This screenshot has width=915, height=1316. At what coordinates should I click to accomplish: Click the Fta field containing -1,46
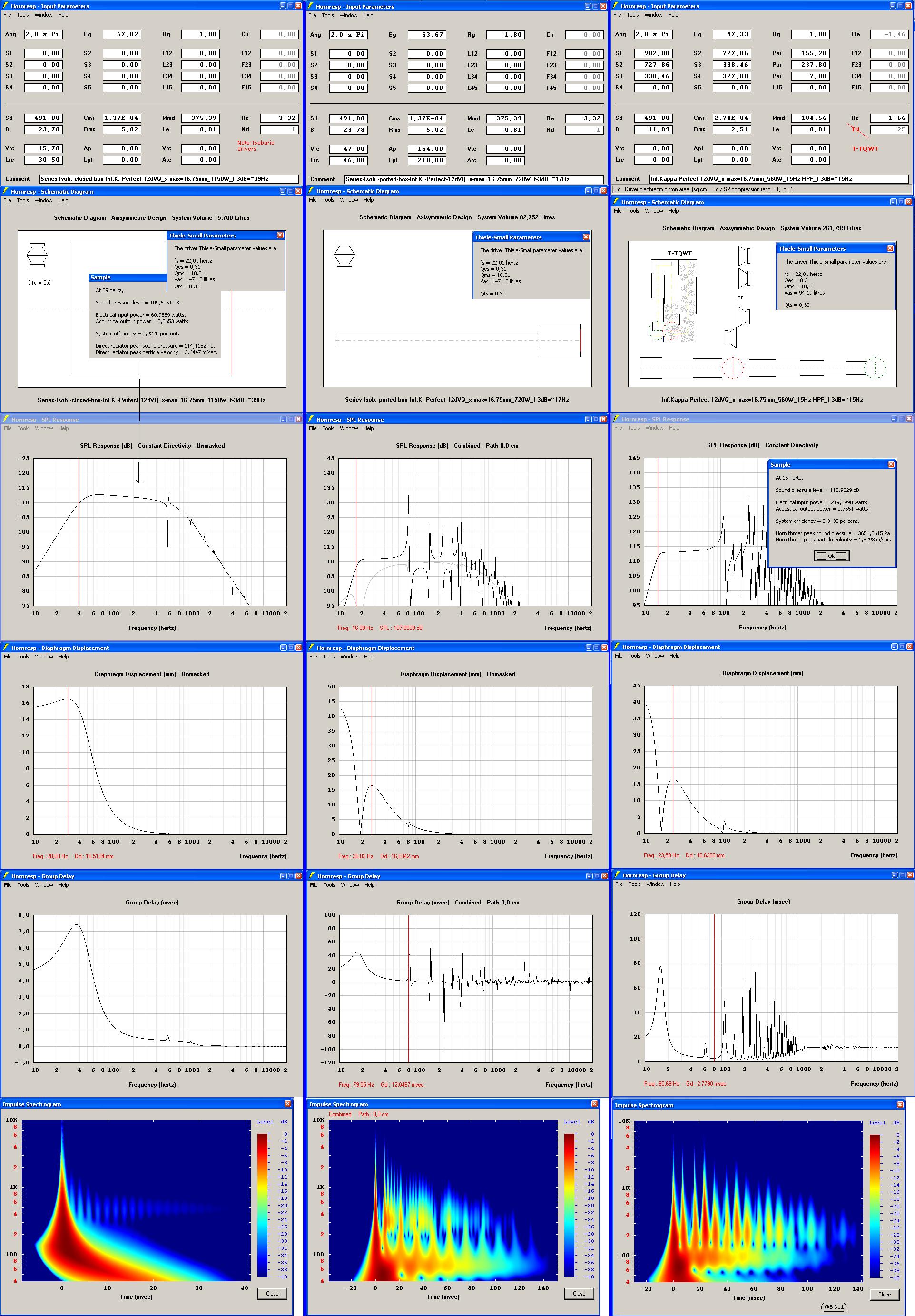pyautogui.click(x=890, y=34)
